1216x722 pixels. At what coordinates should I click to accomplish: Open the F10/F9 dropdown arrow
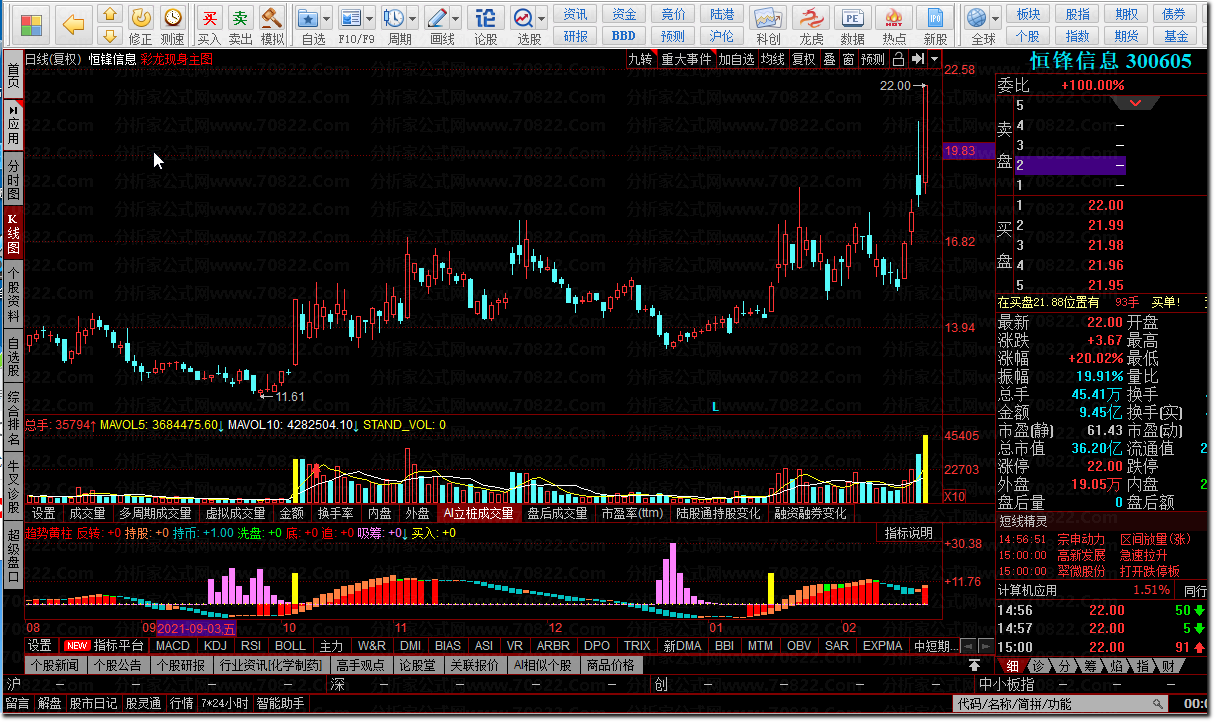click(x=370, y=19)
